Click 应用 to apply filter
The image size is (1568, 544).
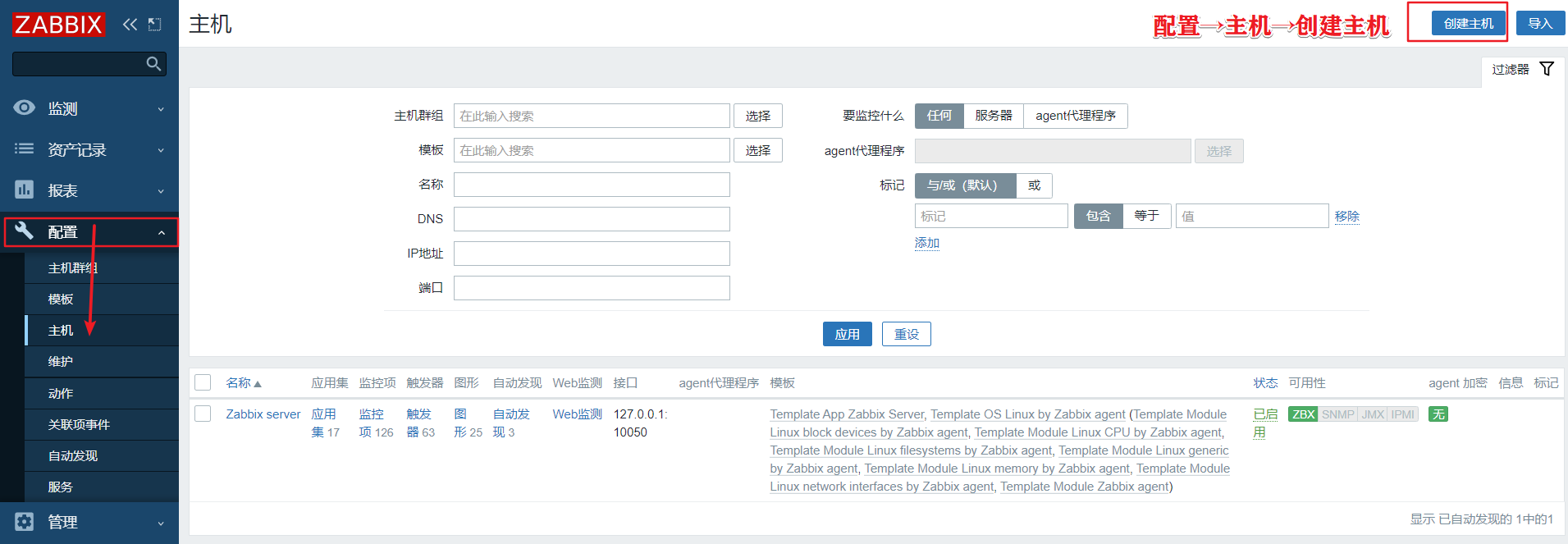[848, 334]
